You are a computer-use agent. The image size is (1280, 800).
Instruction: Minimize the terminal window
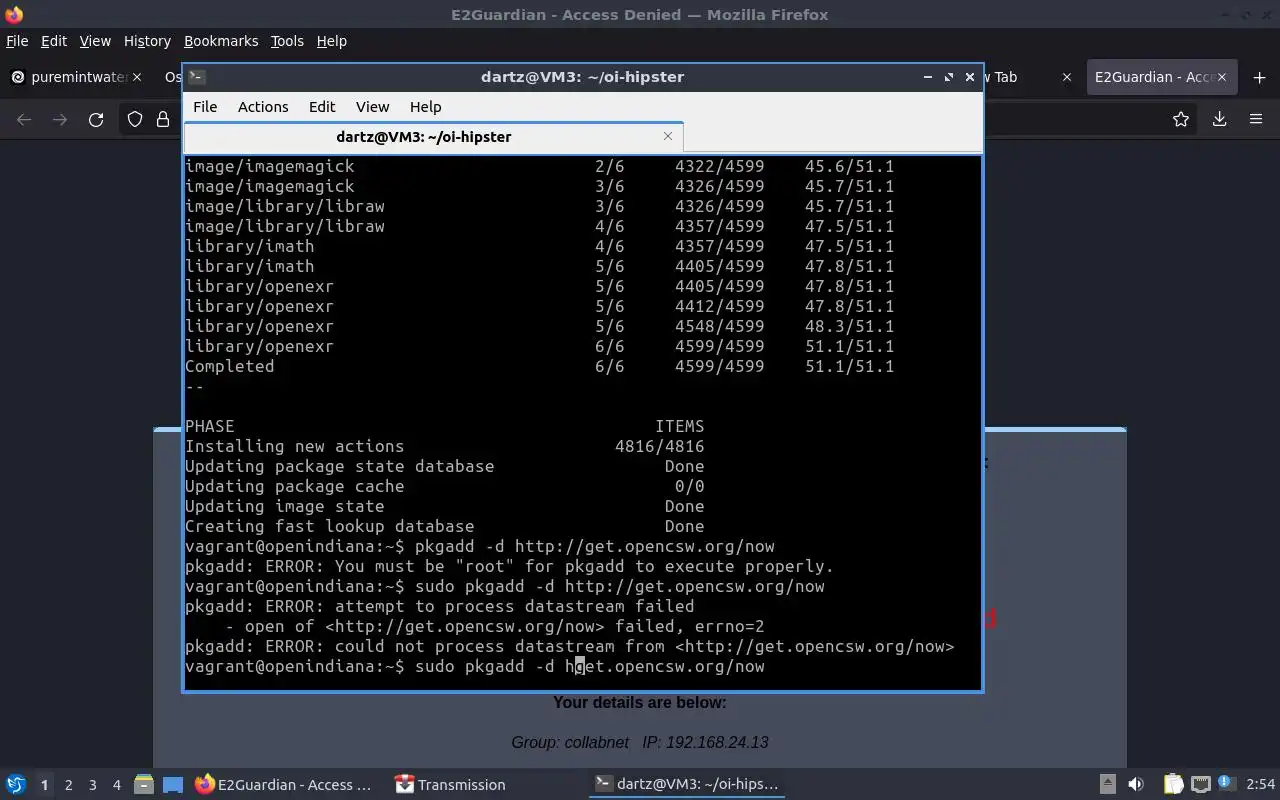[928, 77]
